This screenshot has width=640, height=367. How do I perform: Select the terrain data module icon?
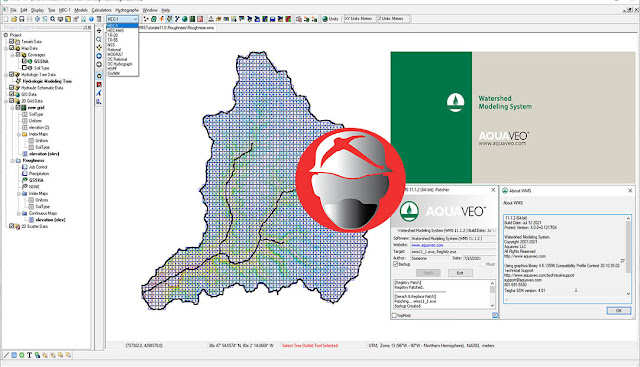tap(146, 19)
